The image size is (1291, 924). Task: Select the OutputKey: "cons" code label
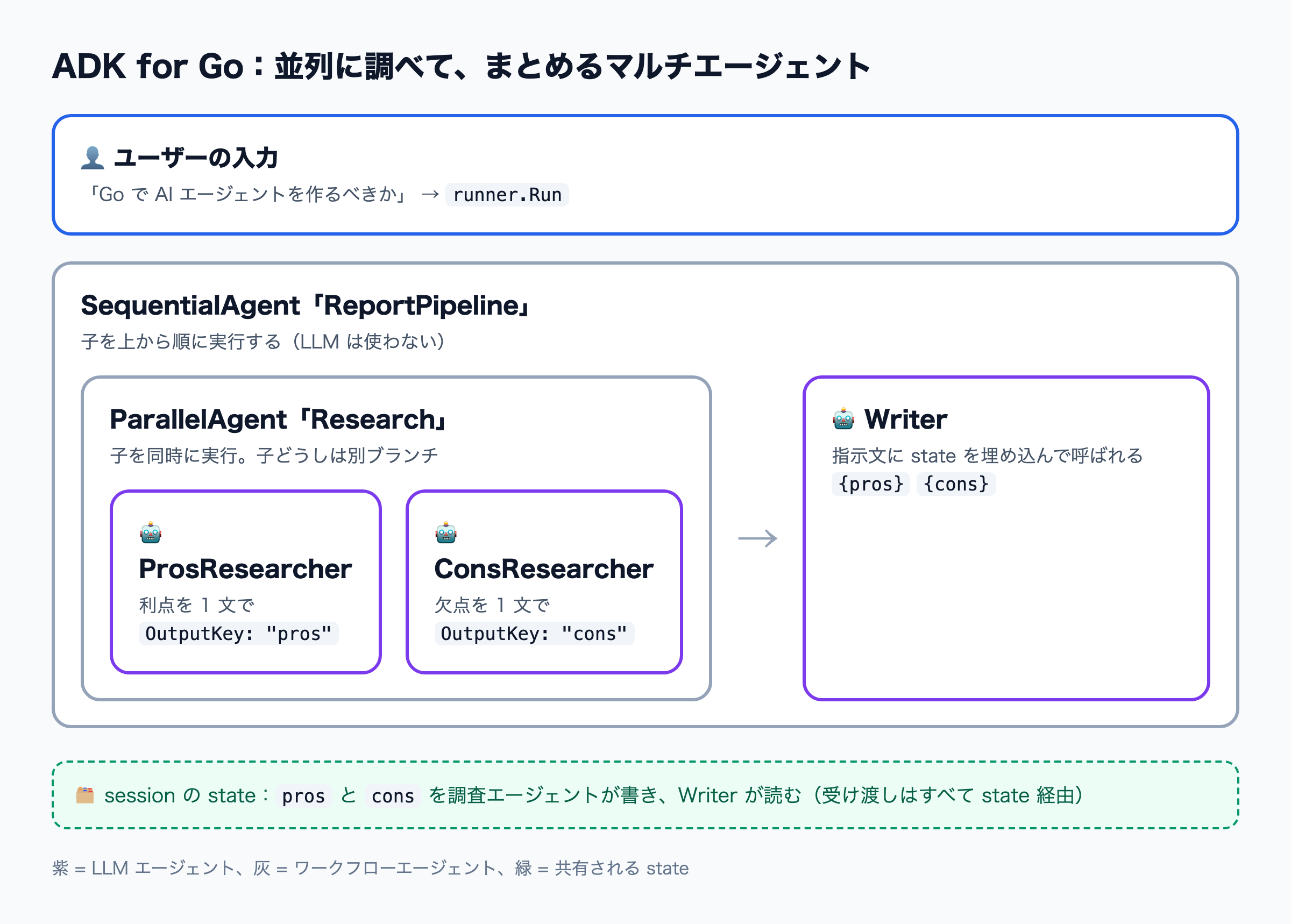click(x=534, y=633)
